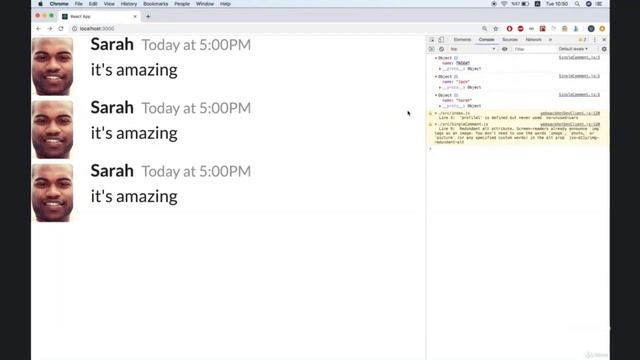The width and height of the screenshot is (640, 360).
Task: Close the DevTools panel
Action: click(604, 40)
